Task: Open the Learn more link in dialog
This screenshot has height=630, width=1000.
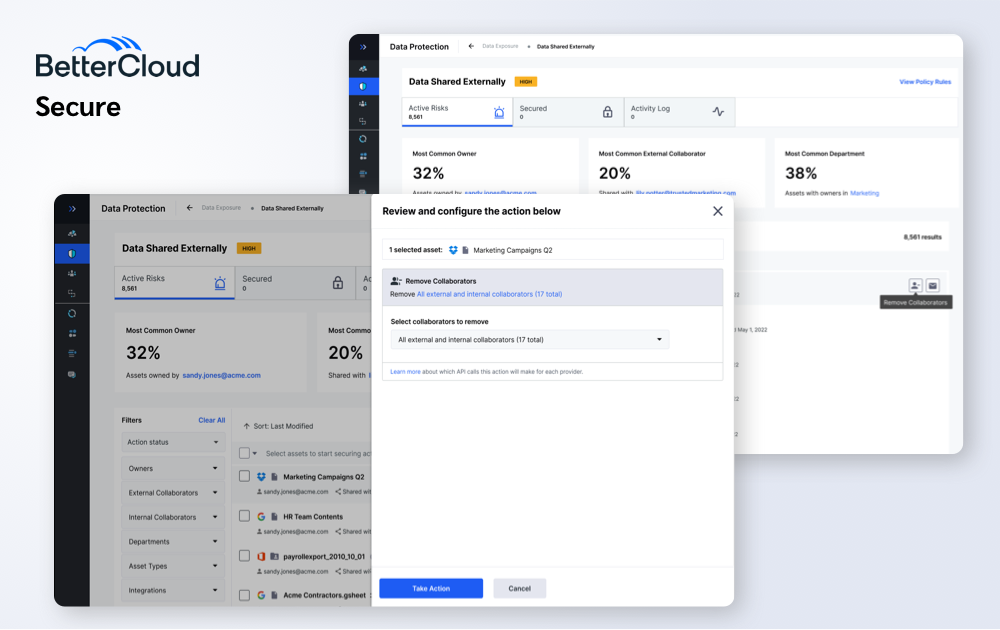Action: [x=405, y=372]
